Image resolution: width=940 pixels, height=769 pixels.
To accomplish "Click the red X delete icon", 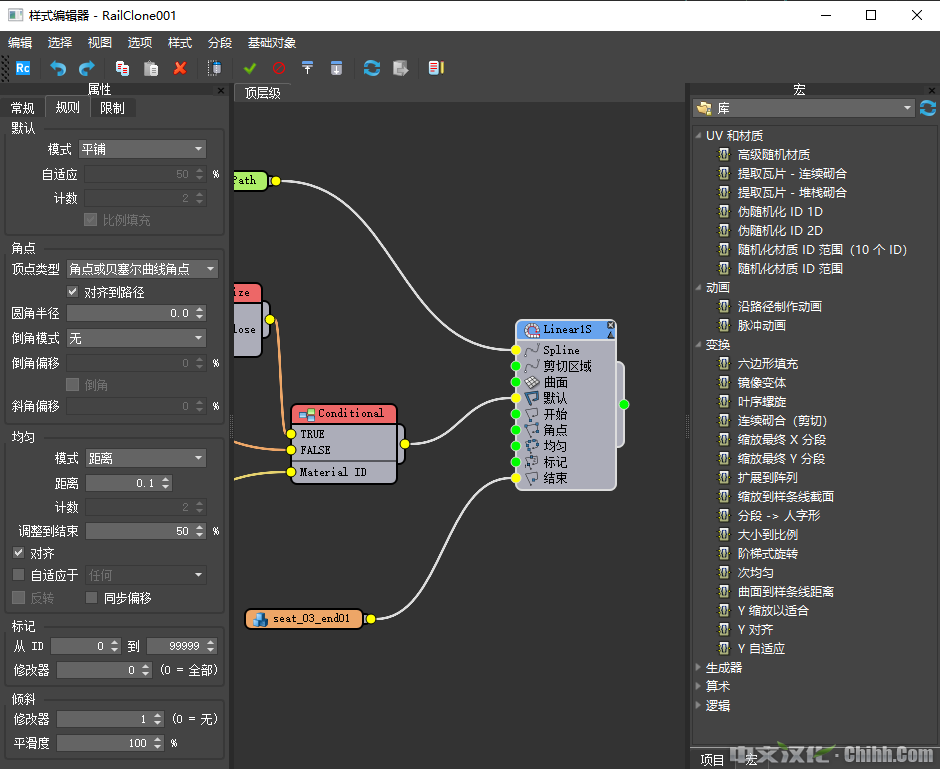I will (180, 68).
